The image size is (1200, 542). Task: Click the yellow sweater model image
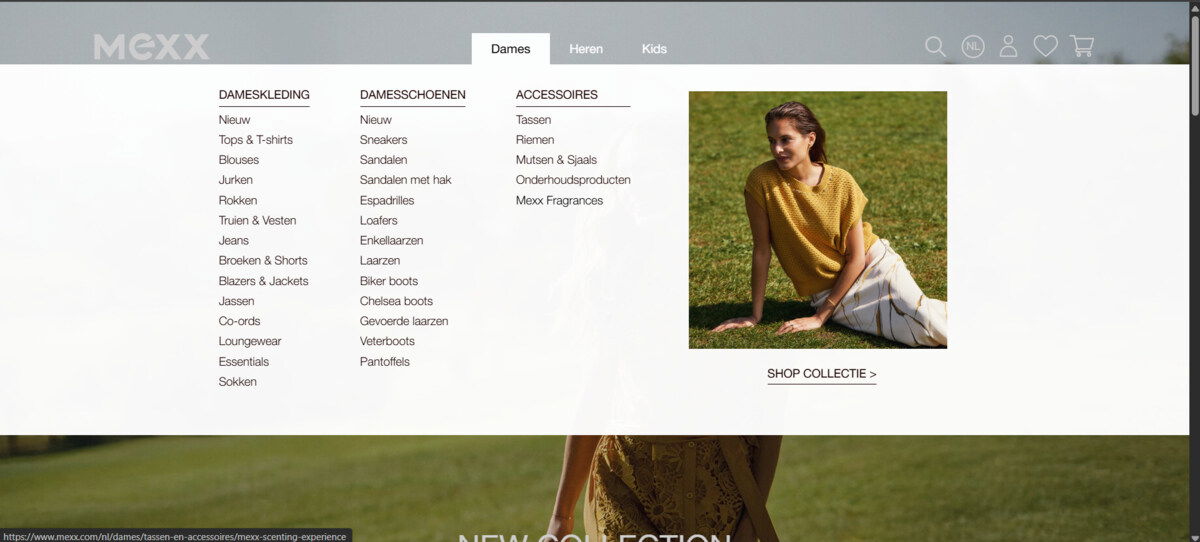click(x=817, y=220)
